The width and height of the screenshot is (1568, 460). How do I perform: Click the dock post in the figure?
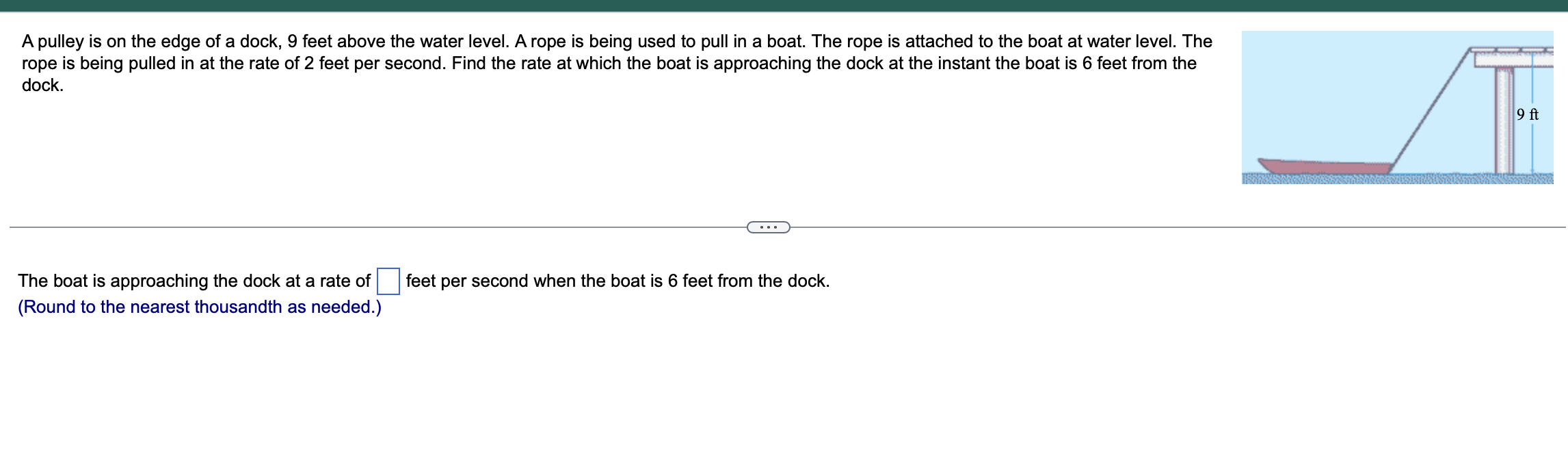1505,124
